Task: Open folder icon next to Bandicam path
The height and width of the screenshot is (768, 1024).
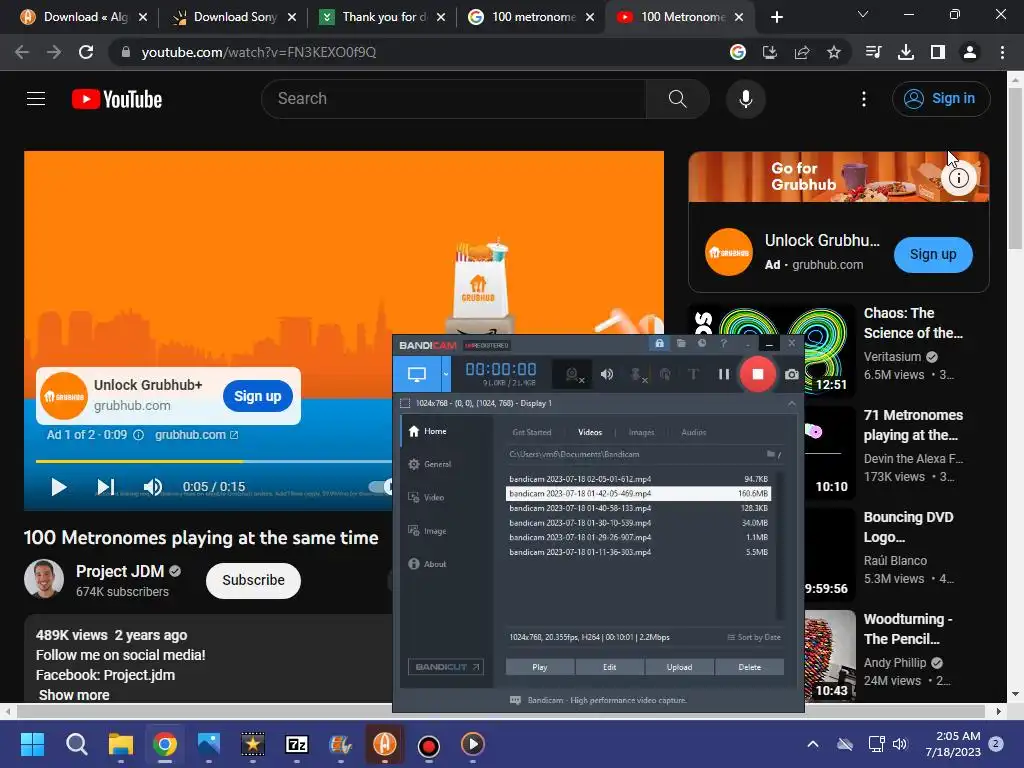Action: (773, 454)
